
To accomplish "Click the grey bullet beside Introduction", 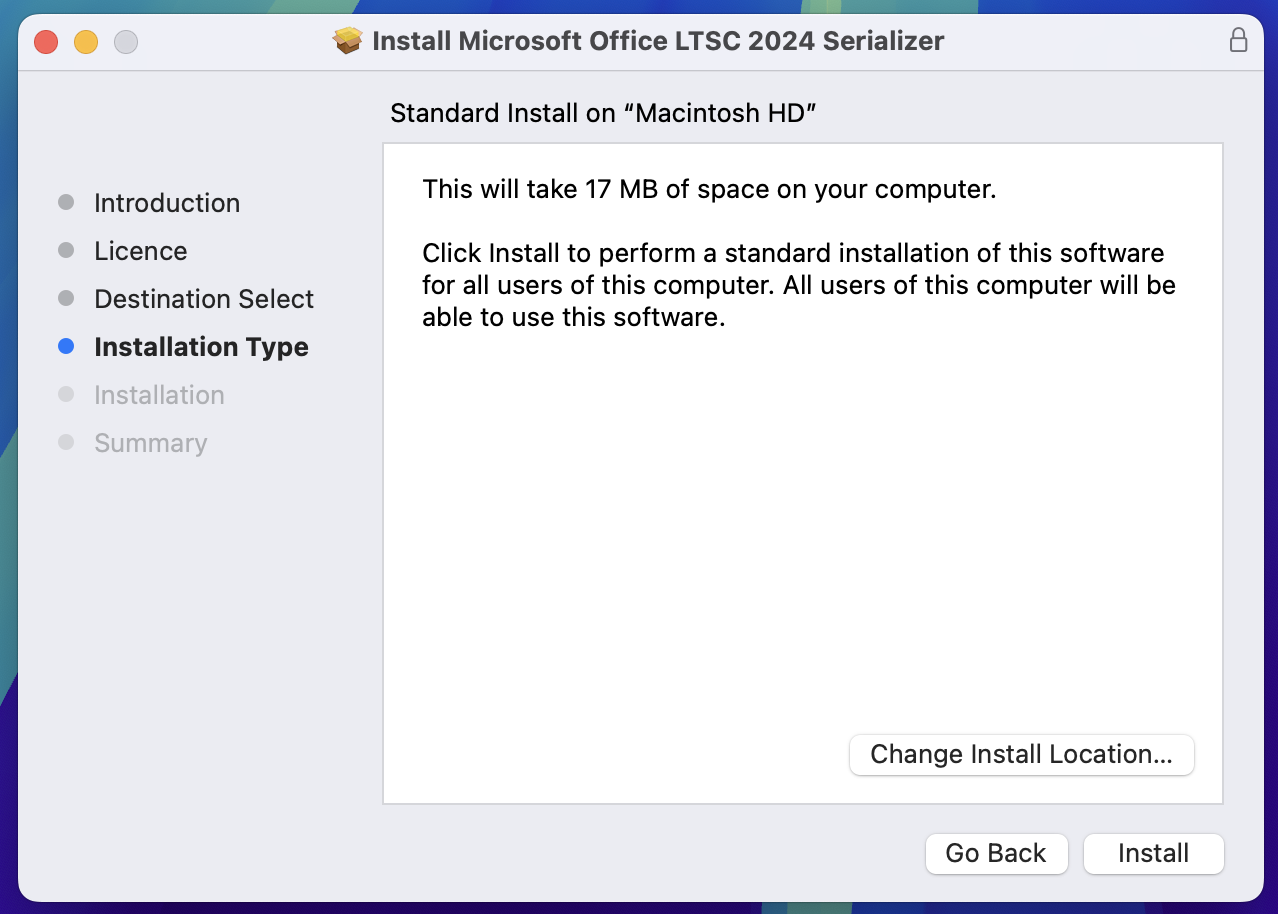I will click(66, 202).
